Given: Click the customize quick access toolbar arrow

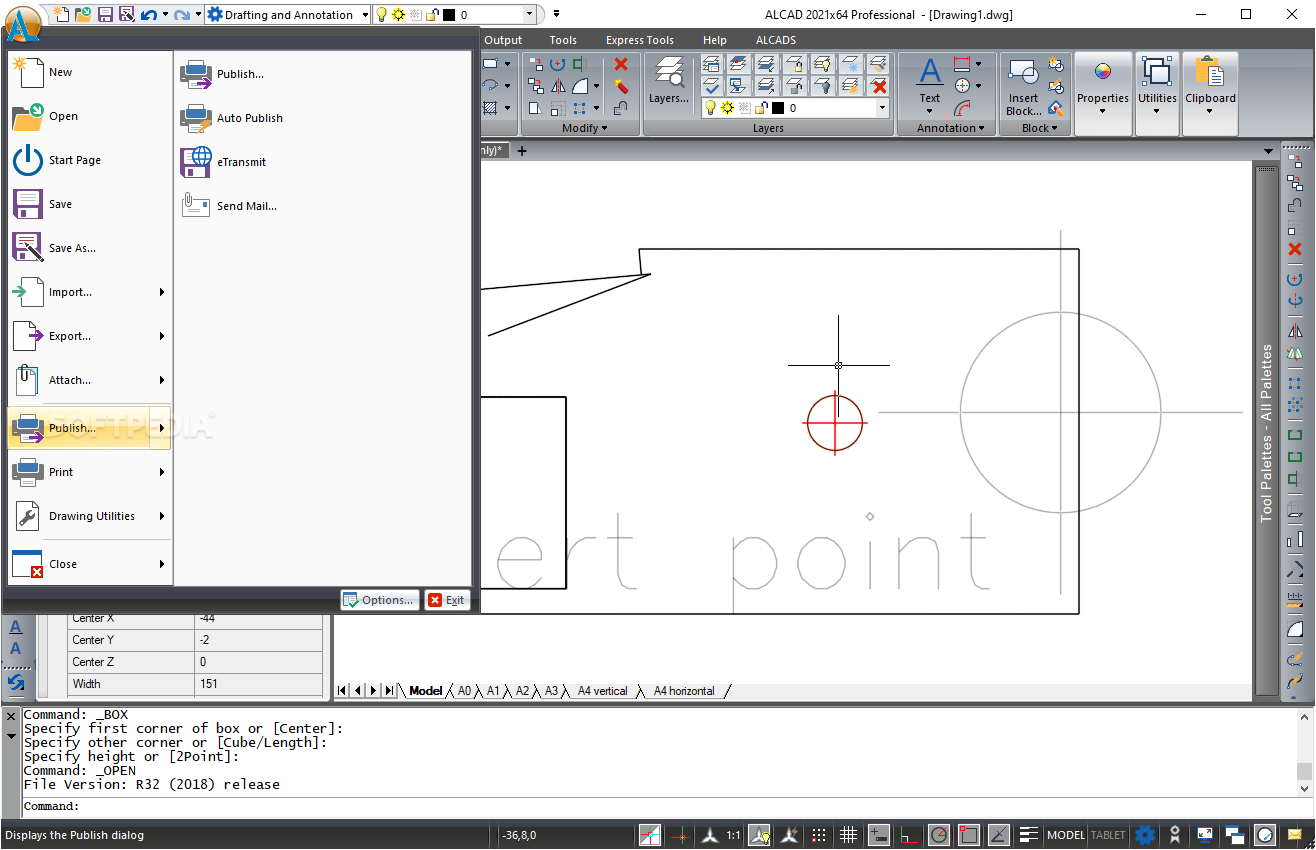Looking at the screenshot, I should (x=556, y=14).
